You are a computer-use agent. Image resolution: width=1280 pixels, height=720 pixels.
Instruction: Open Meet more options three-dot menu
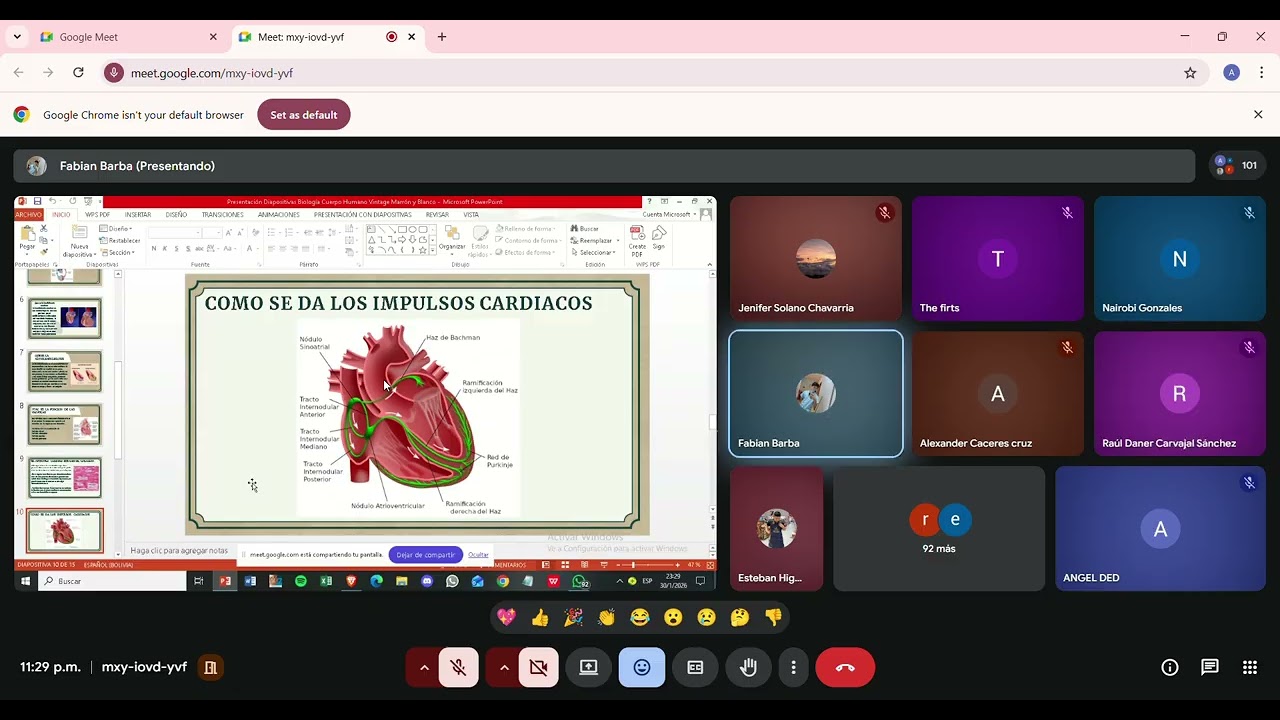[794, 668]
